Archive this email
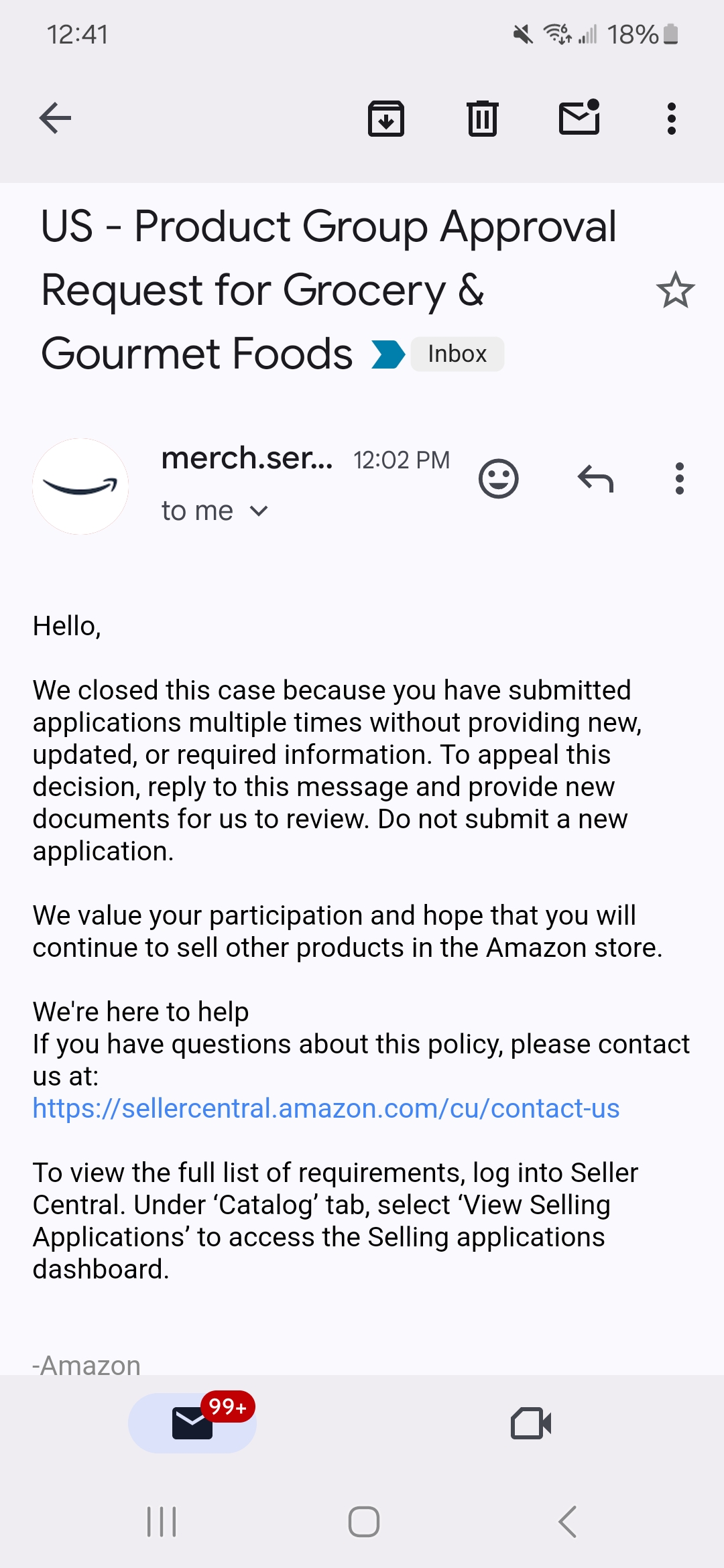The height and width of the screenshot is (1568, 724). (386, 119)
